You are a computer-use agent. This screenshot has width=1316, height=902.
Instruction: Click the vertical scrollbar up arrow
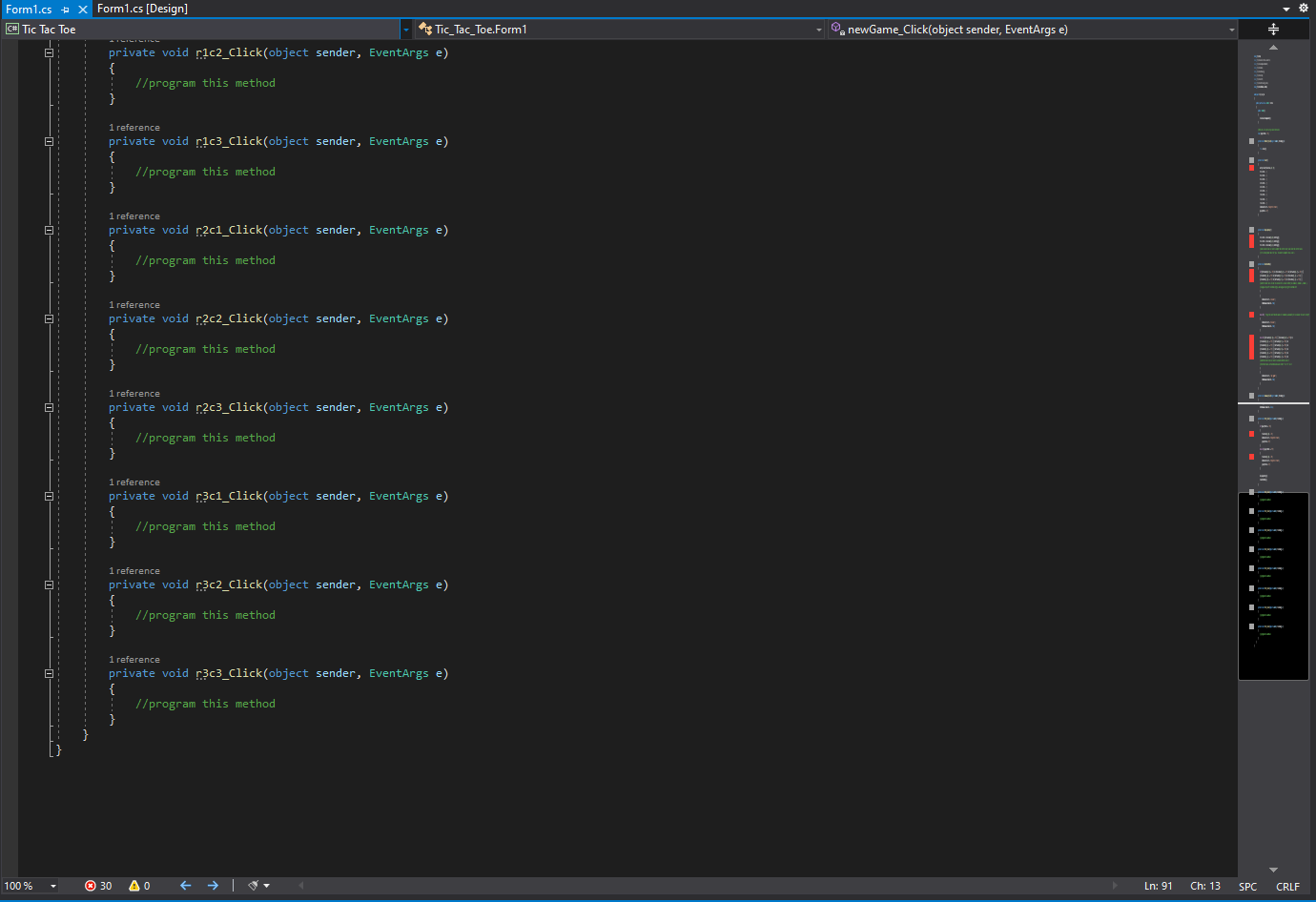click(1273, 47)
